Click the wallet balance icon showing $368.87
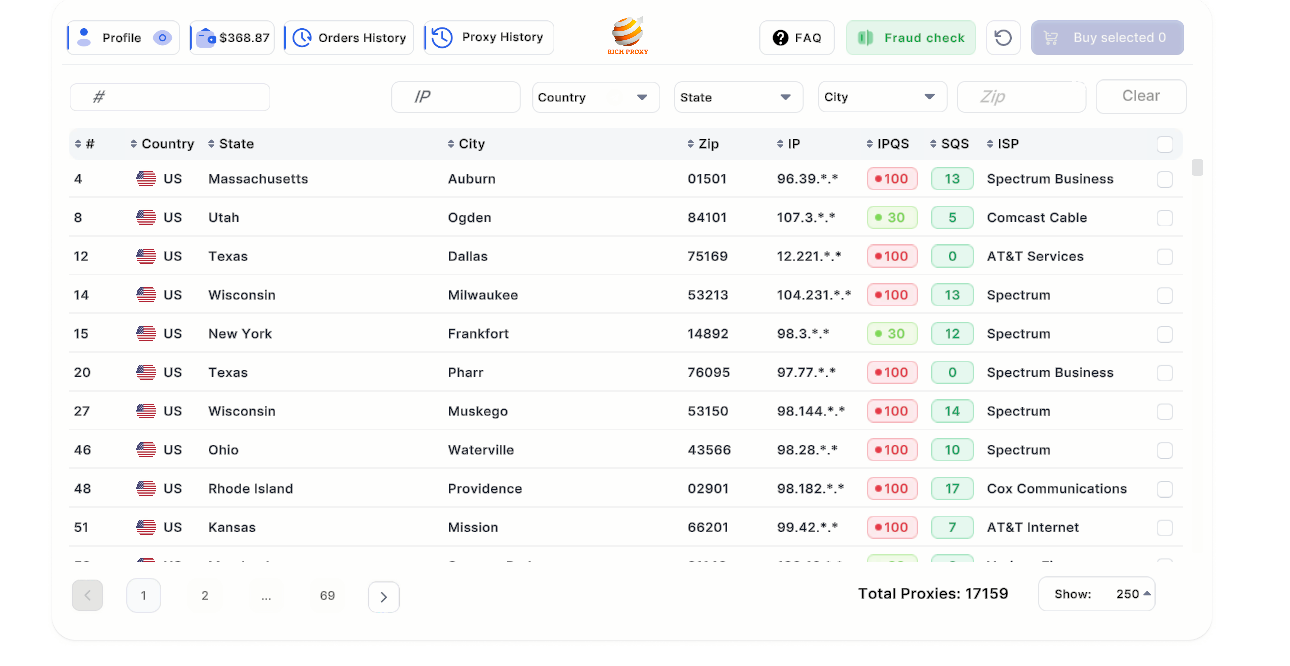This screenshot has width=1290, height=666. 206,38
